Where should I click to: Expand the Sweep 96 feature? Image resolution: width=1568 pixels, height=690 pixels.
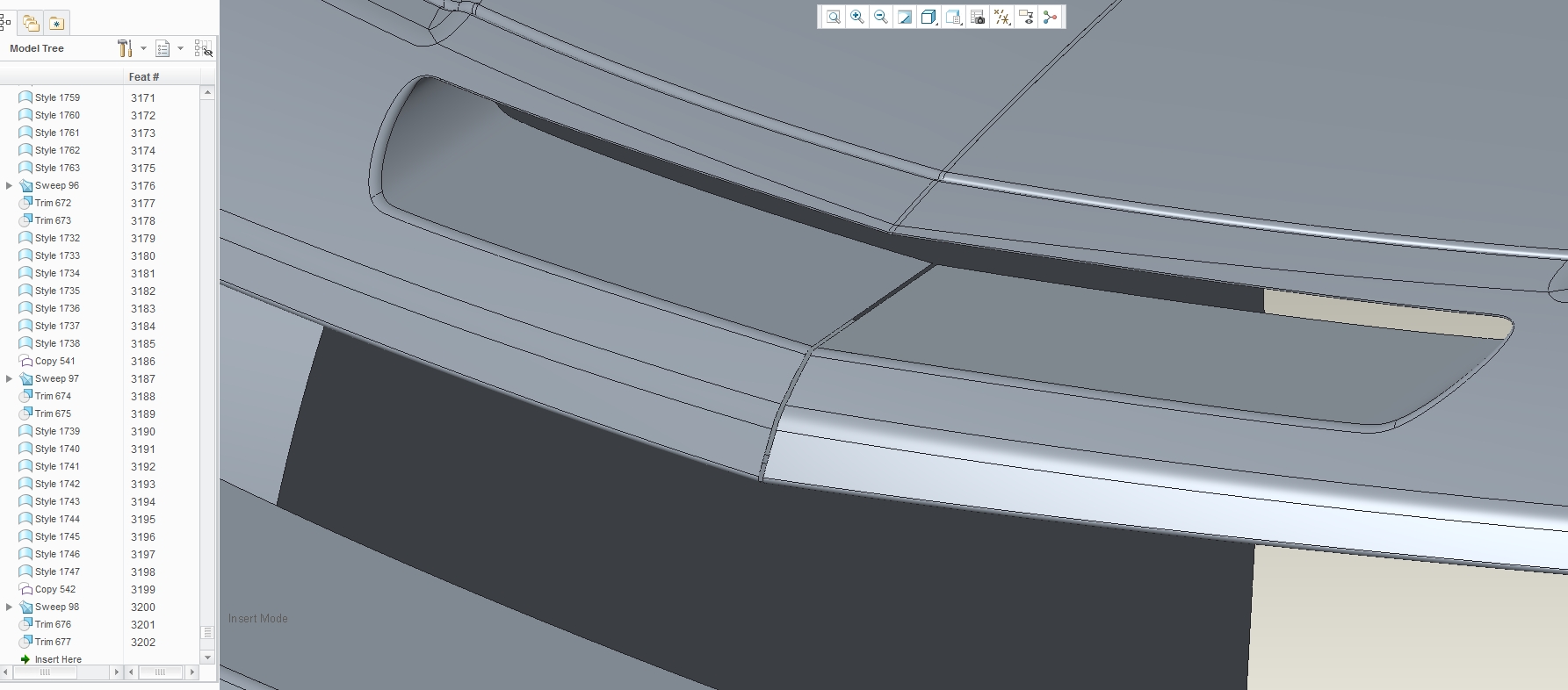[9, 185]
